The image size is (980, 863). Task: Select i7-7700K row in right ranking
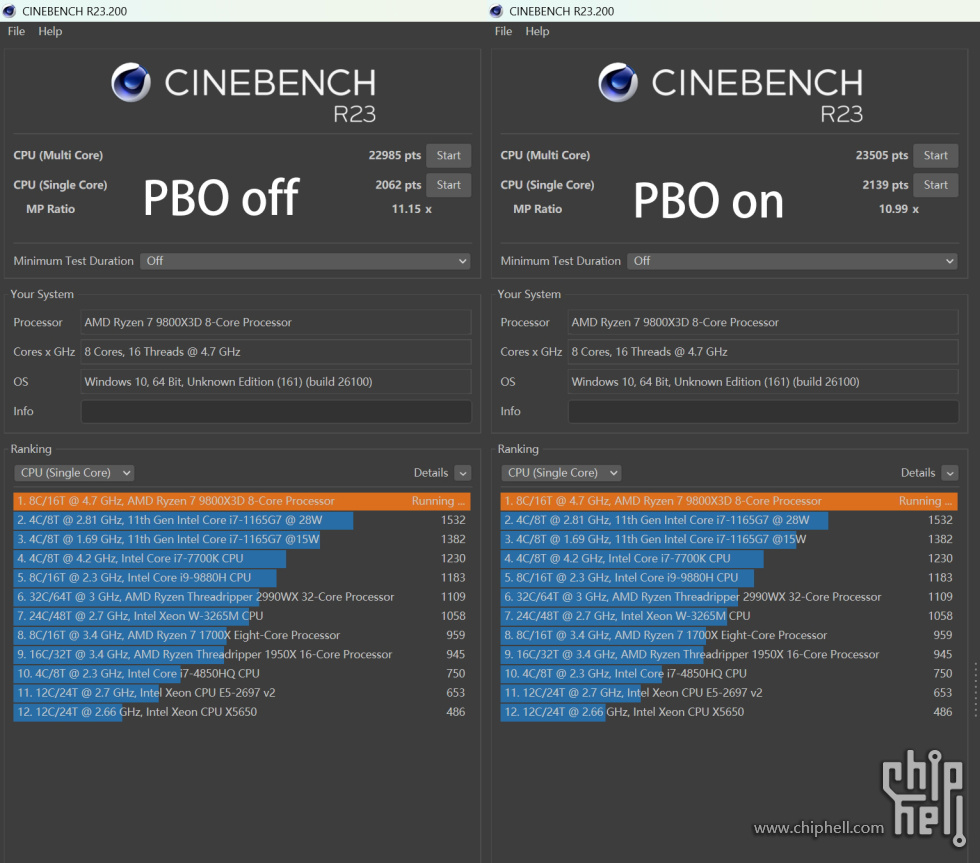point(729,559)
